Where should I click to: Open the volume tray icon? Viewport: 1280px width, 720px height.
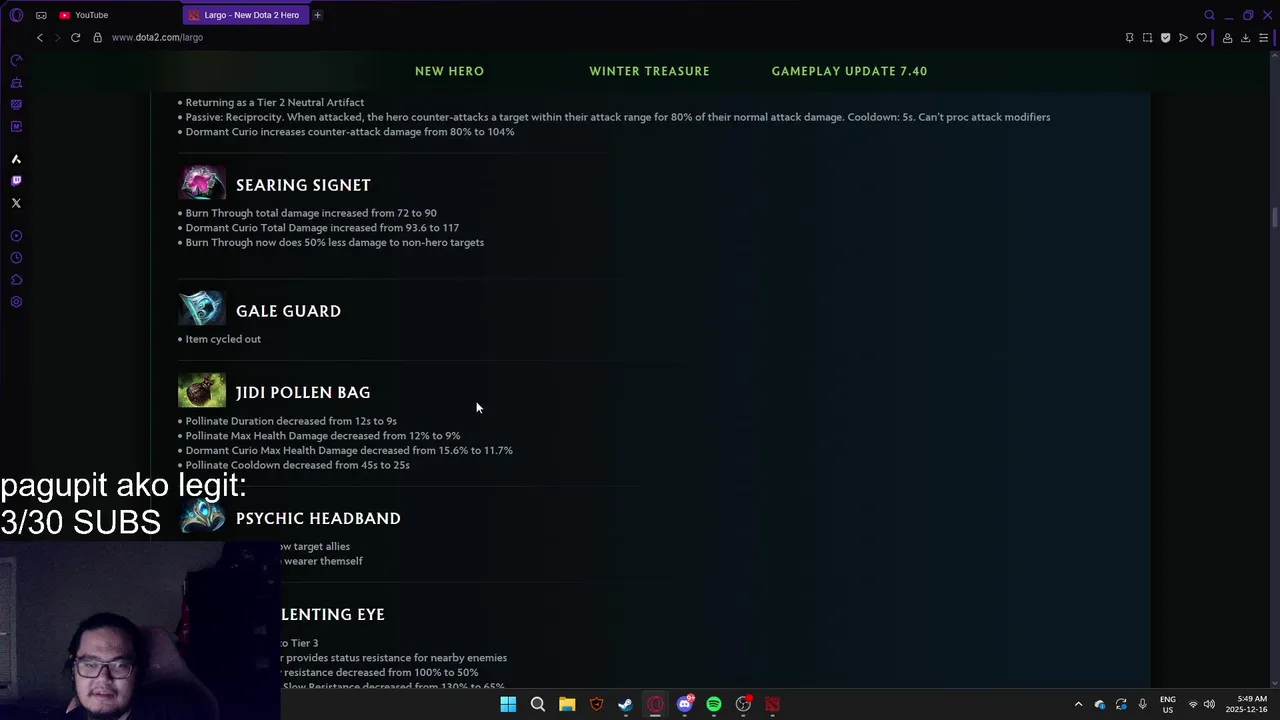pos(1209,704)
